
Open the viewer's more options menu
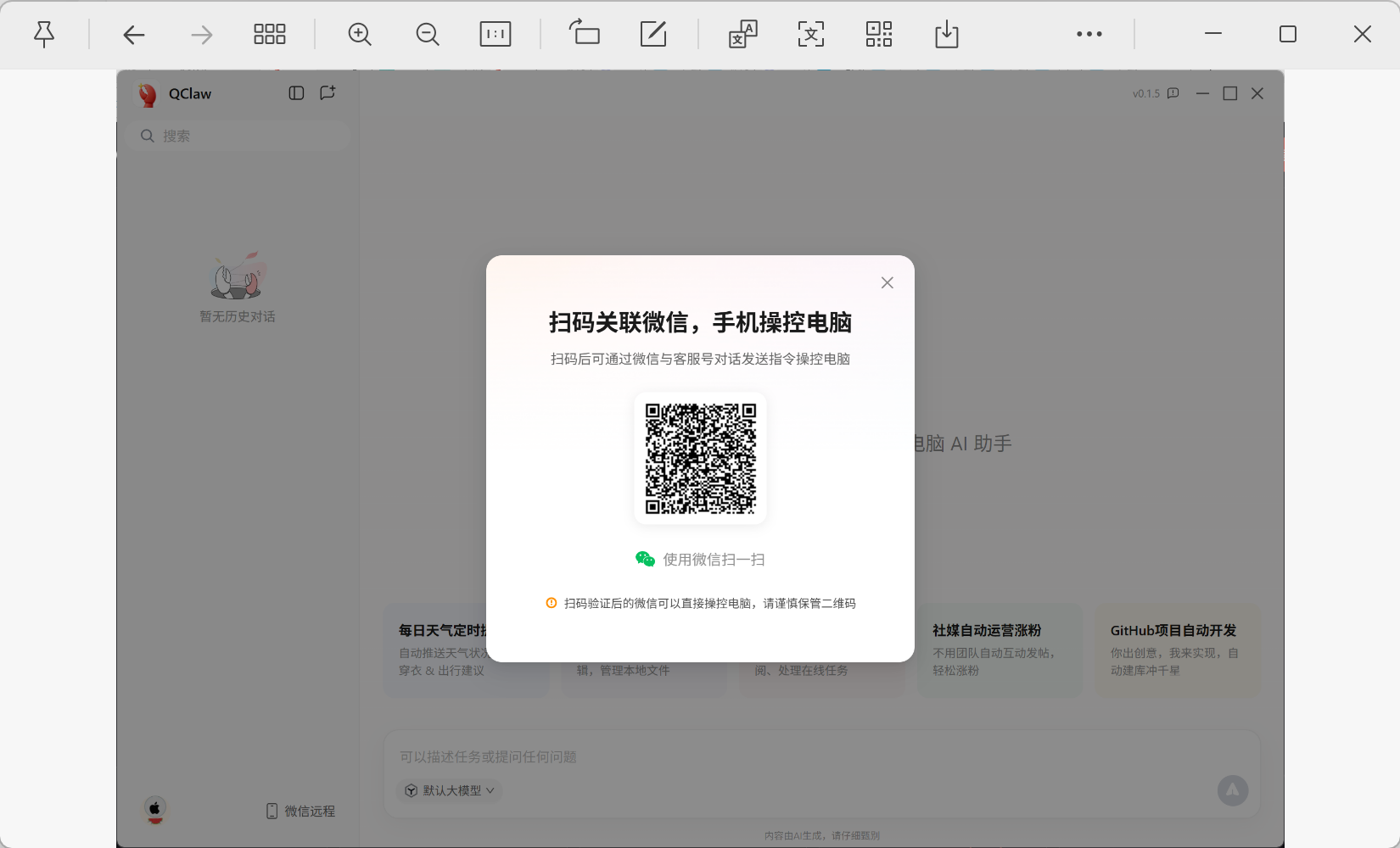[x=1089, y=34]
